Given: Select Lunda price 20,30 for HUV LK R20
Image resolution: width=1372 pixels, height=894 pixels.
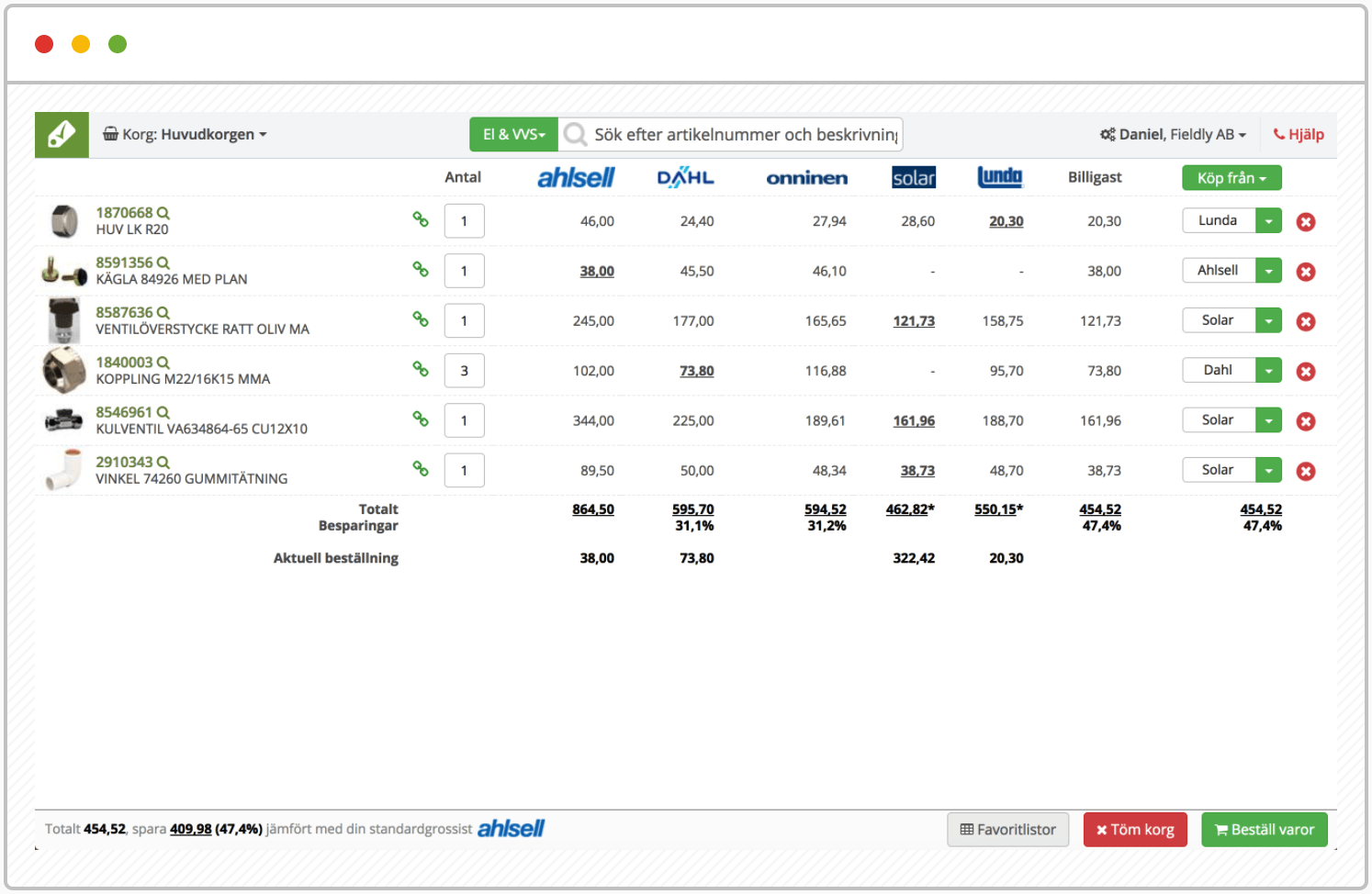Looking at the screenshot, I should (x=1007, y=221).
